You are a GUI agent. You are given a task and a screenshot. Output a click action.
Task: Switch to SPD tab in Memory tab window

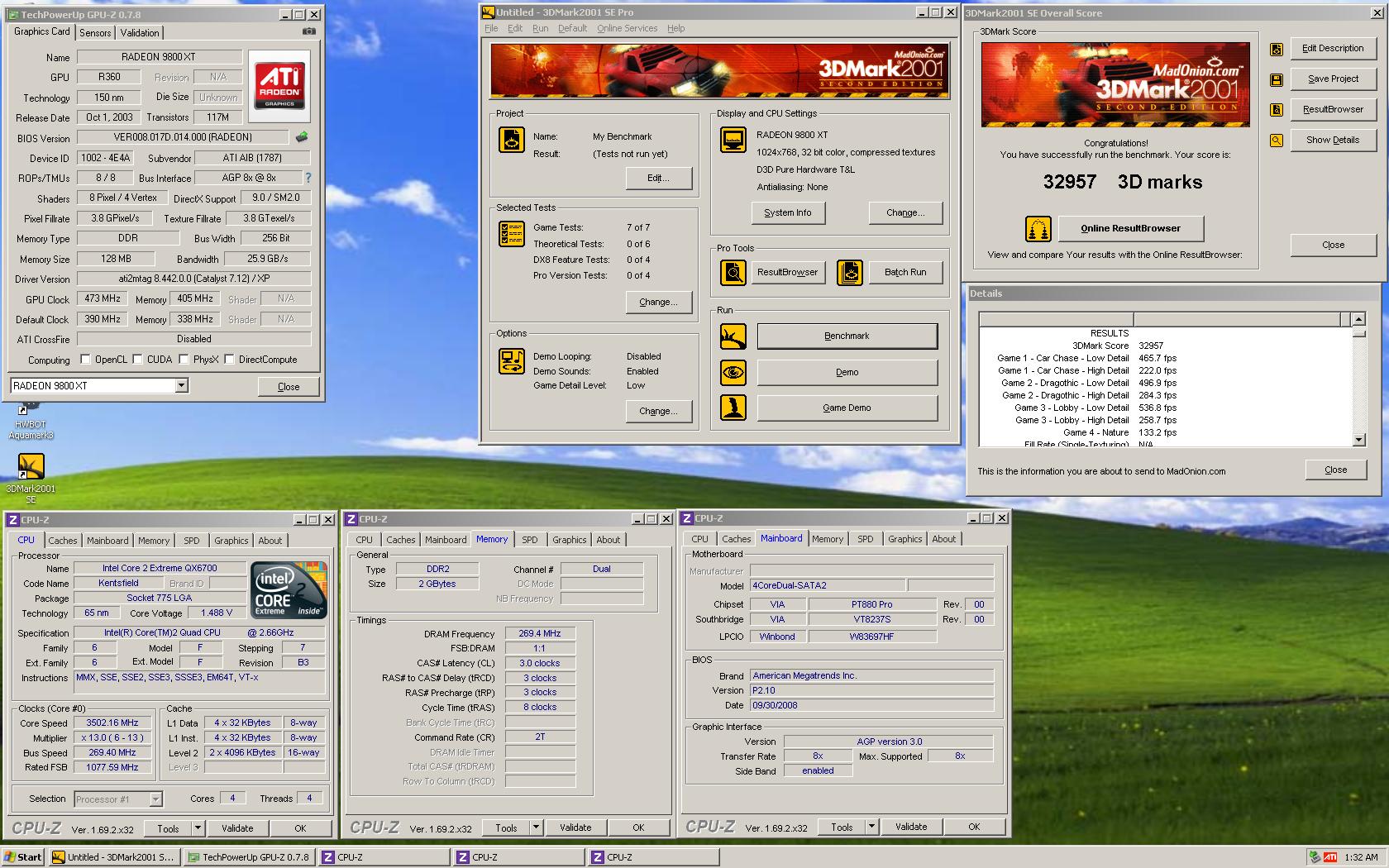[x=530, y=540]
